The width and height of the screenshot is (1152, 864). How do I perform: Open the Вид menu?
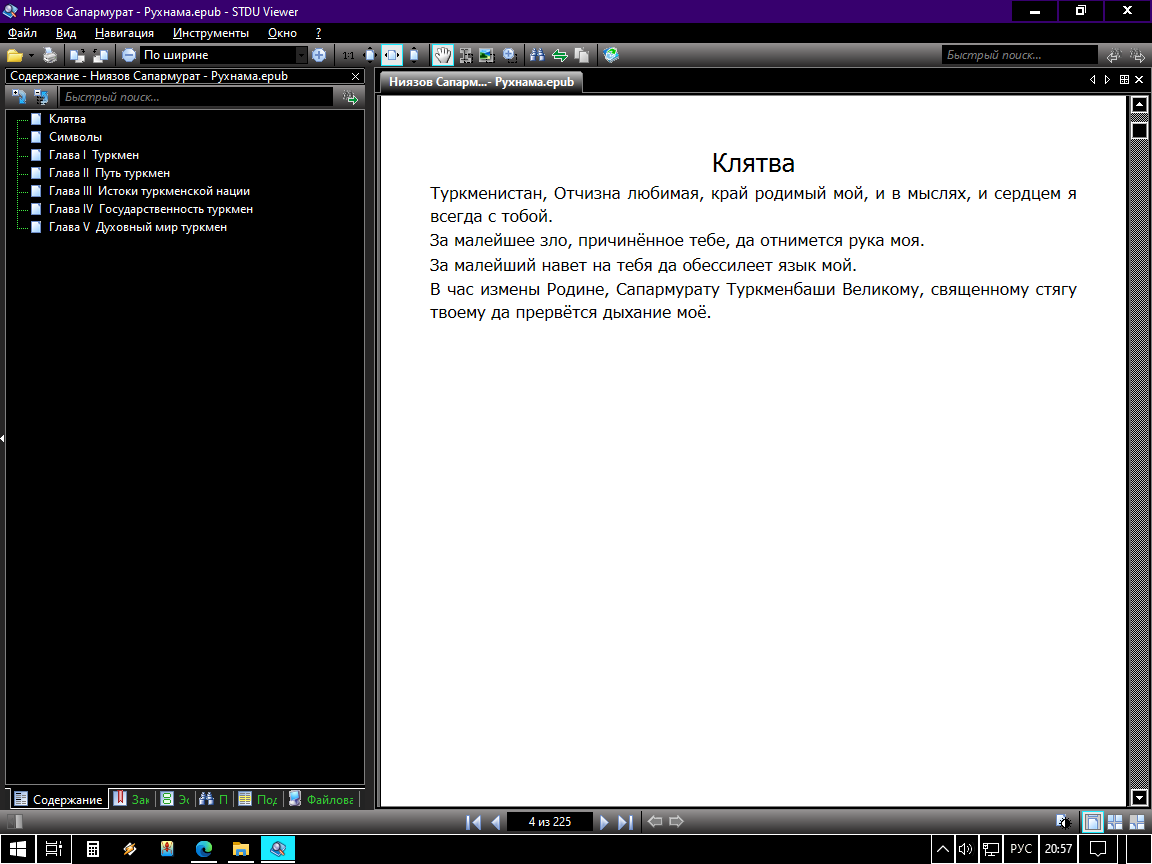[x=66, y=33]
